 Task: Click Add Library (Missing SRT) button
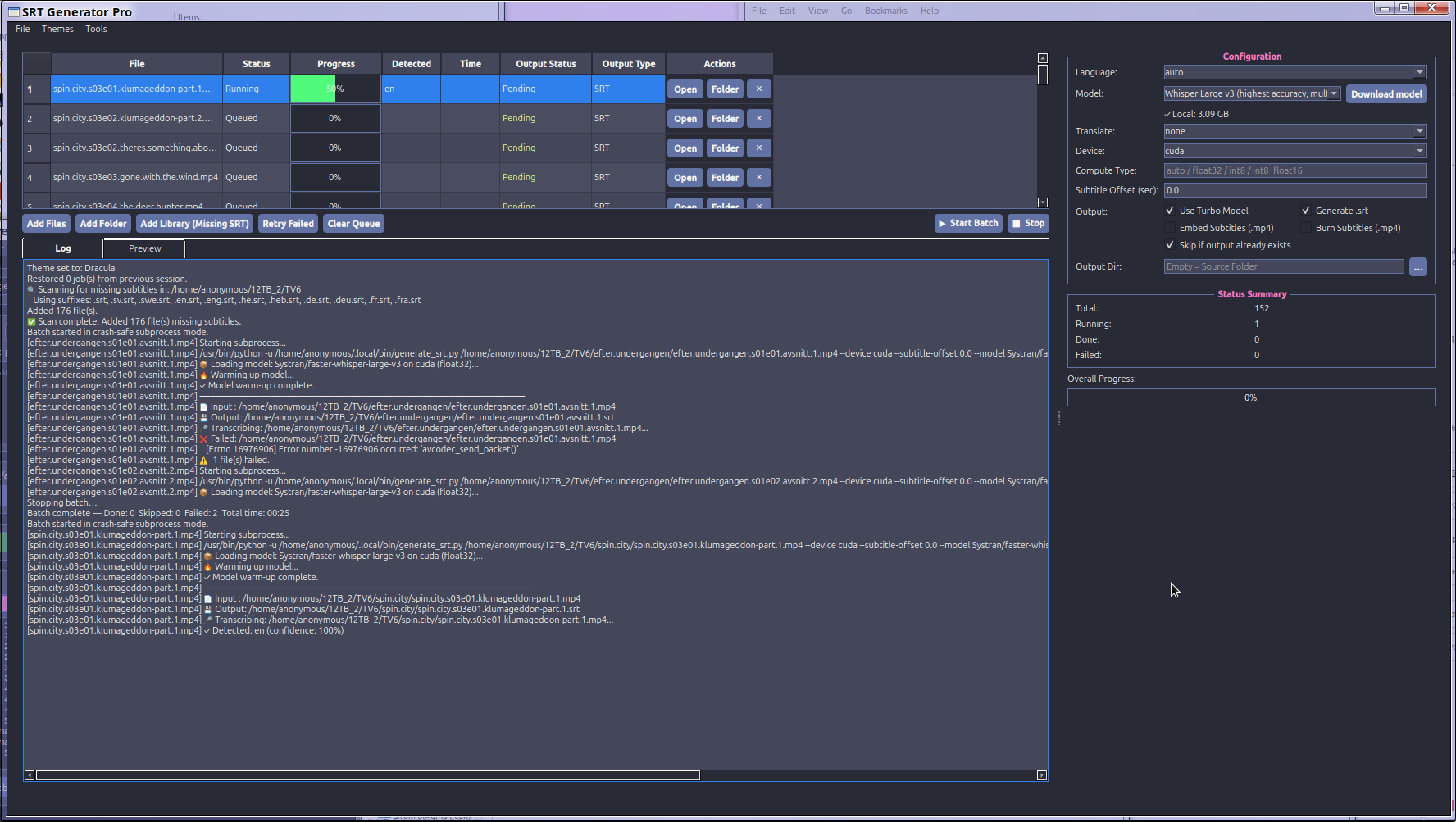tap(194, 224)
